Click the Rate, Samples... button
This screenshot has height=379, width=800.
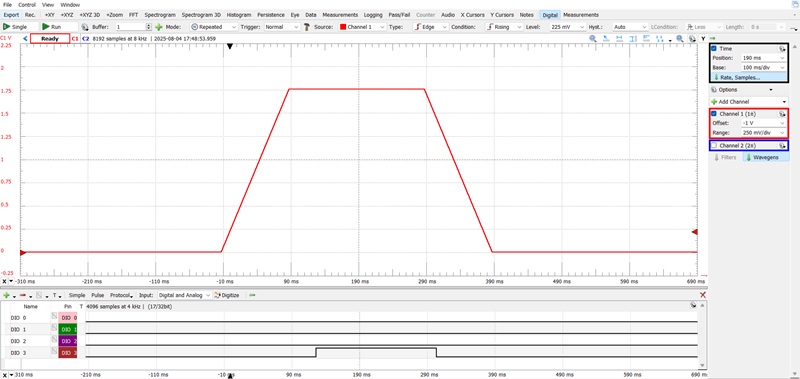click(x=748, y=78)
